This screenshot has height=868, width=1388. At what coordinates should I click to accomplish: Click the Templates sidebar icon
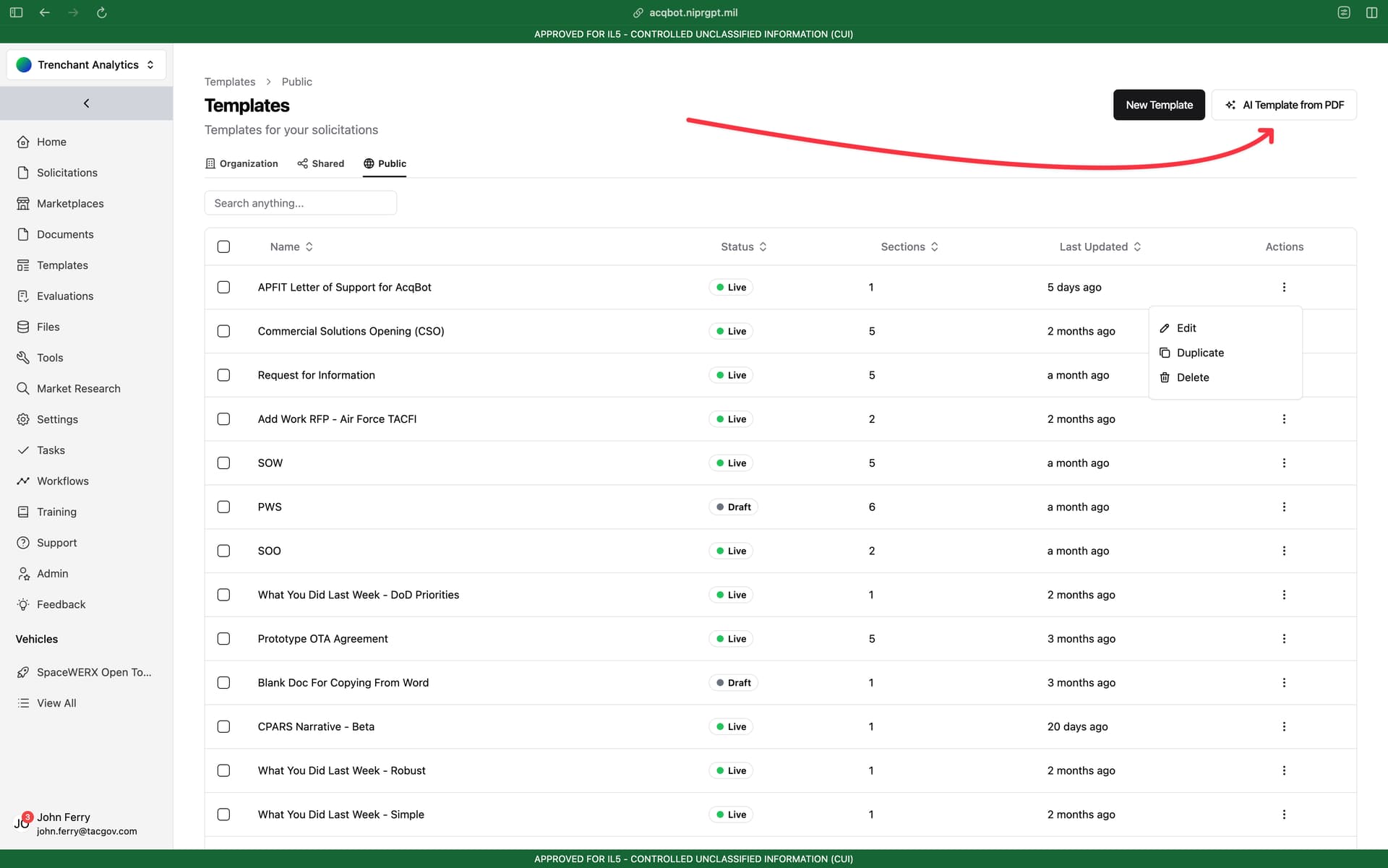click(x=23, y=265)
